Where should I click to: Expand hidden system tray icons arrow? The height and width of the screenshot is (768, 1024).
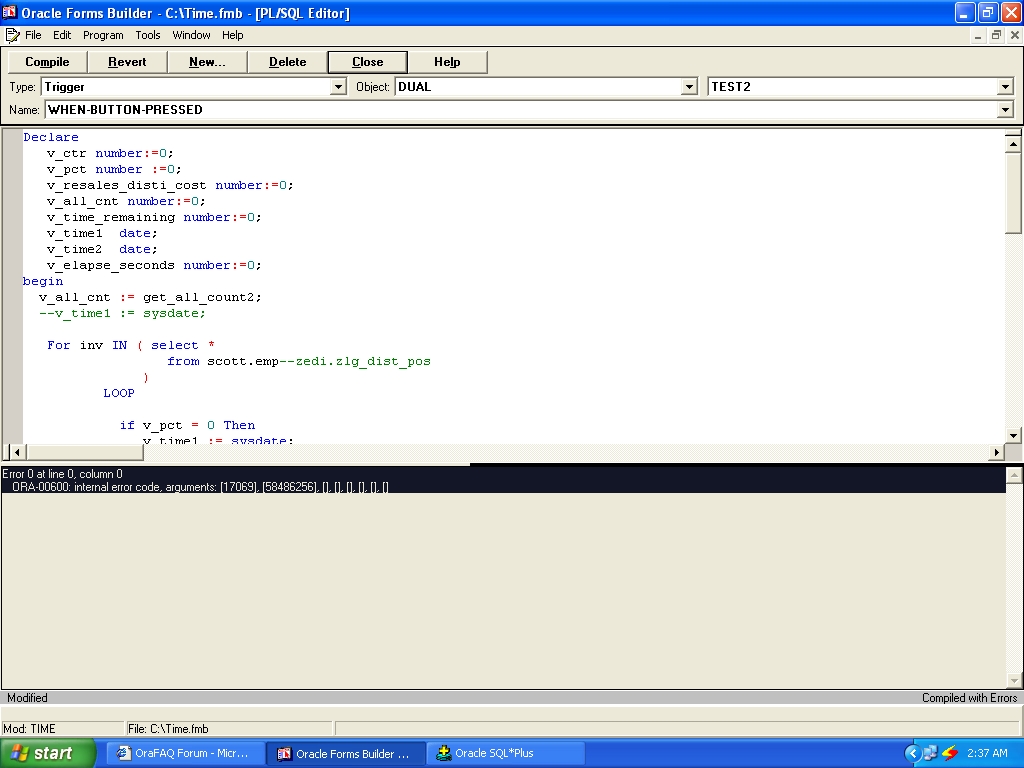pyautogui.click(x=912, y=754)
